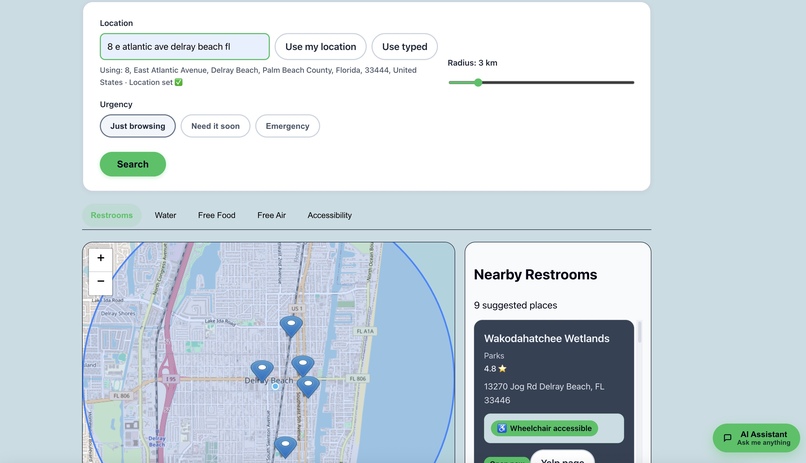Zoom out on the map

(x=101, y=281)
